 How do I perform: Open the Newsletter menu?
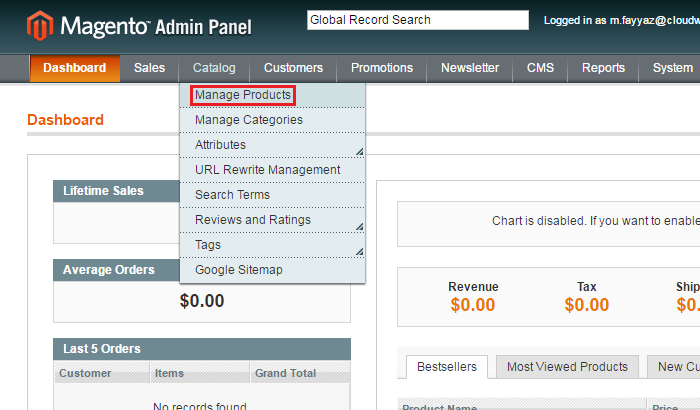470,68
